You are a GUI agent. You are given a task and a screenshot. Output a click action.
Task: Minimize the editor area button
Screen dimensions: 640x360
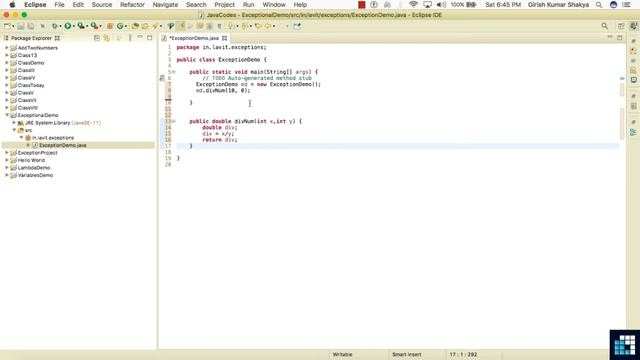[x=610, y=38]
